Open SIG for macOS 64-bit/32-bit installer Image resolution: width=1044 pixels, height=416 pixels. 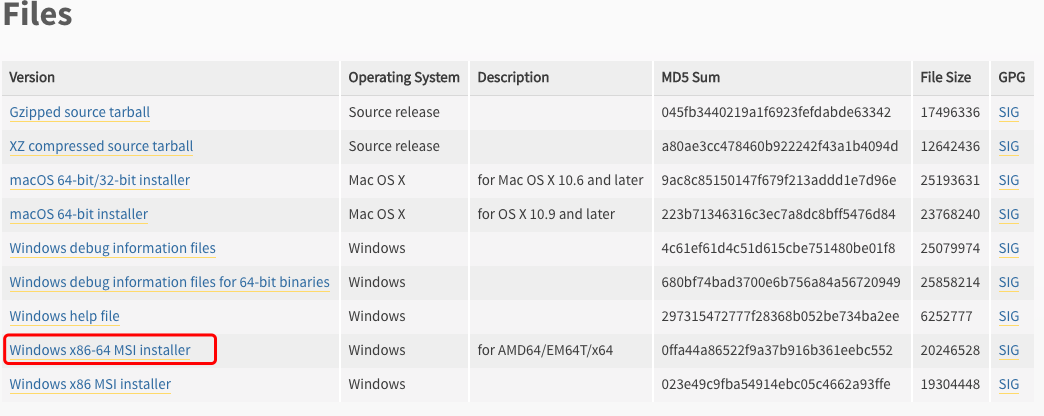(1008, 180)
